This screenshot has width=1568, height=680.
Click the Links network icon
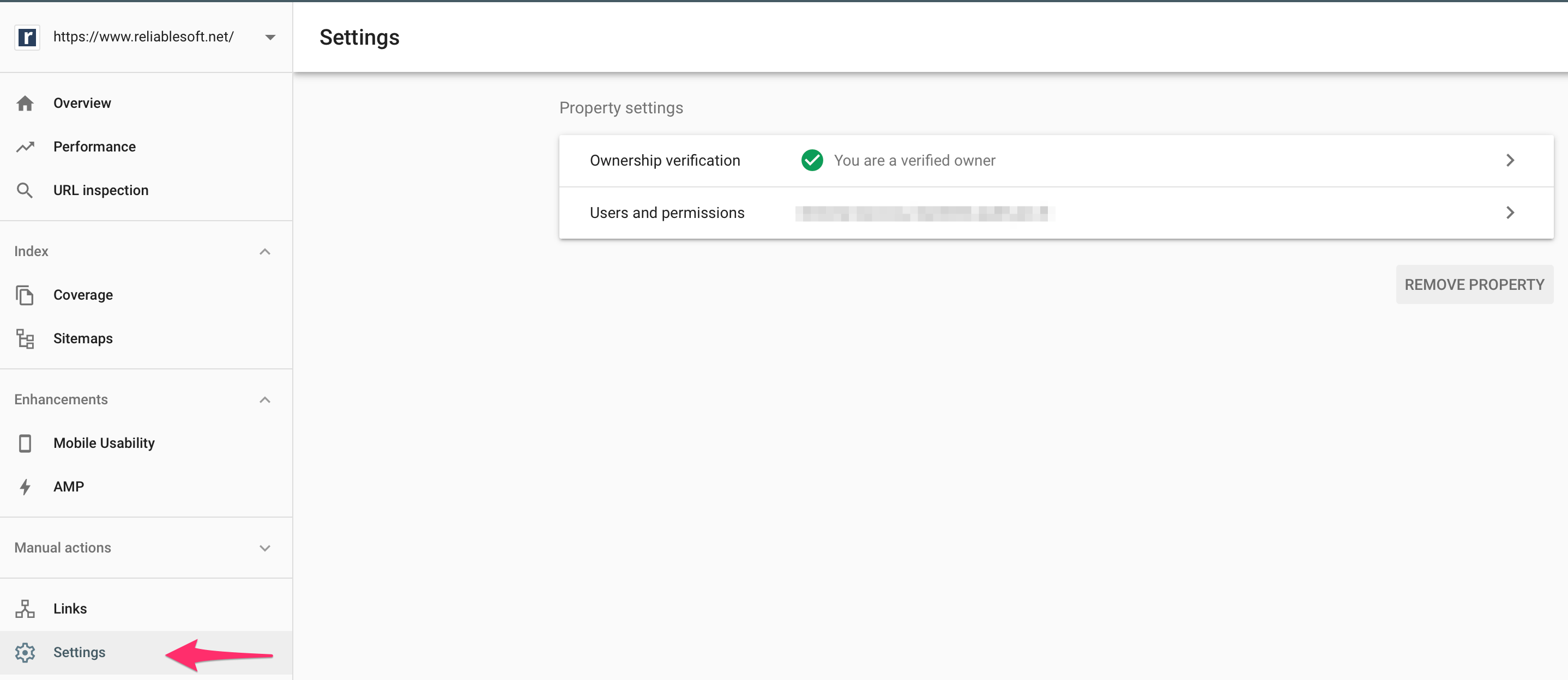tap(25, 609)
